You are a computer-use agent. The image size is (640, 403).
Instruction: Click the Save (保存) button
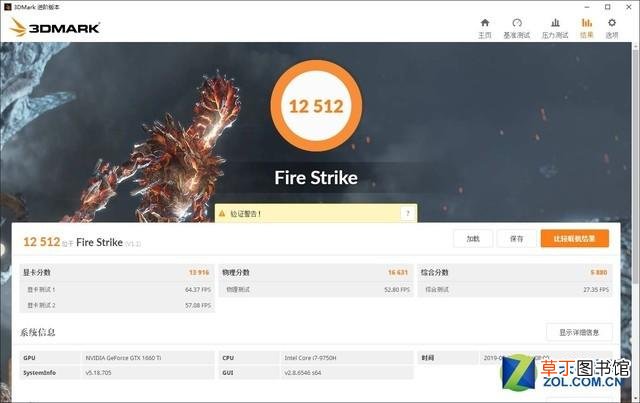(x=516, y=238)
